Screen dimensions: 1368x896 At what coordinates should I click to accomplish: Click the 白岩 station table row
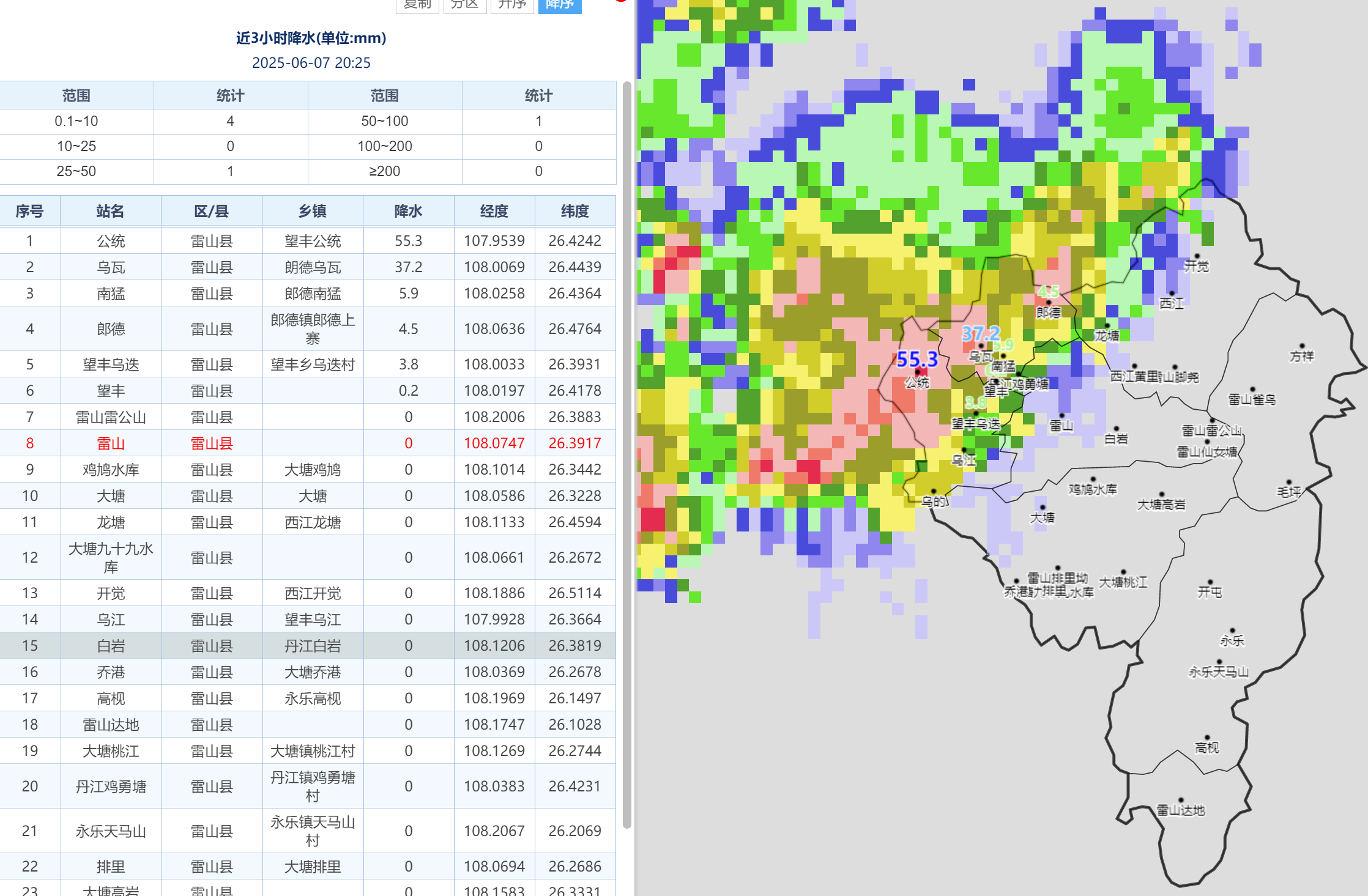[111, 646]
